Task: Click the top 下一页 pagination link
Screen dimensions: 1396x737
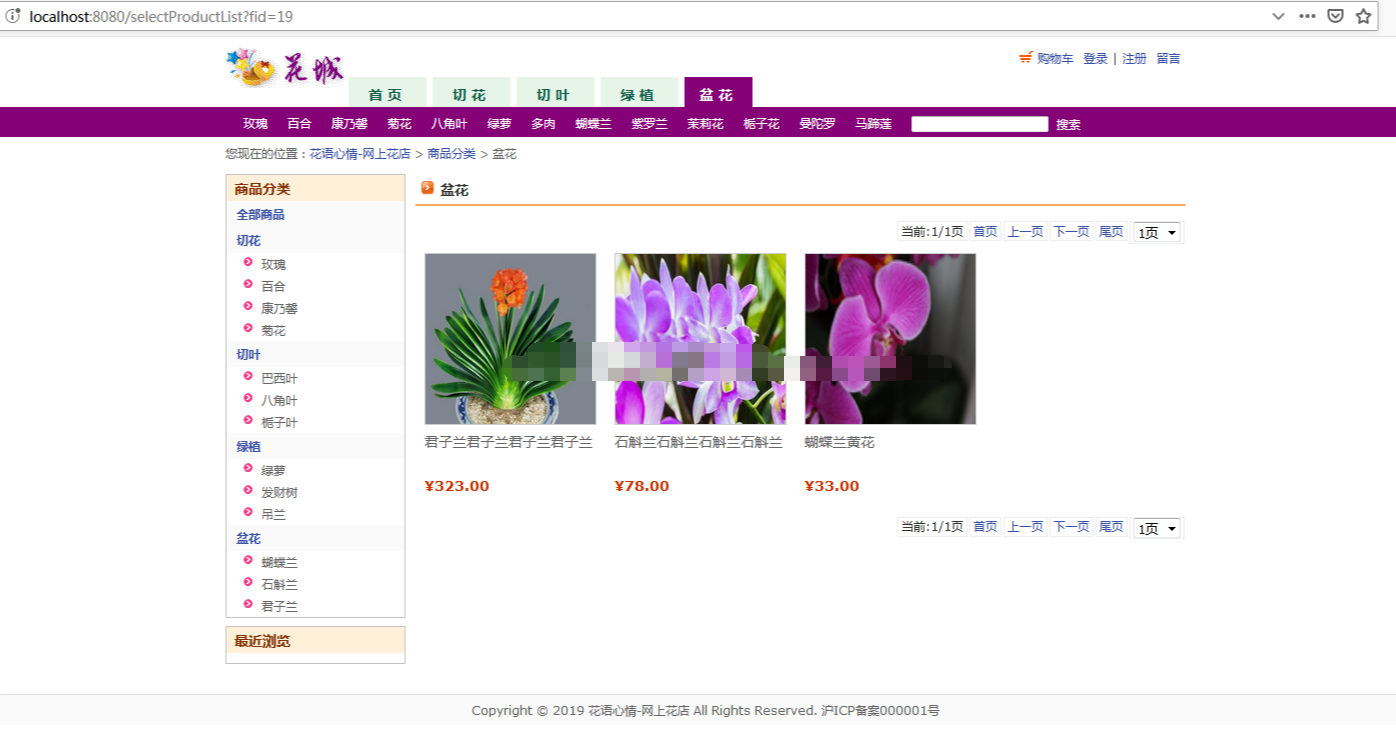Action: pyautogui.click(x=1071, y=232)
